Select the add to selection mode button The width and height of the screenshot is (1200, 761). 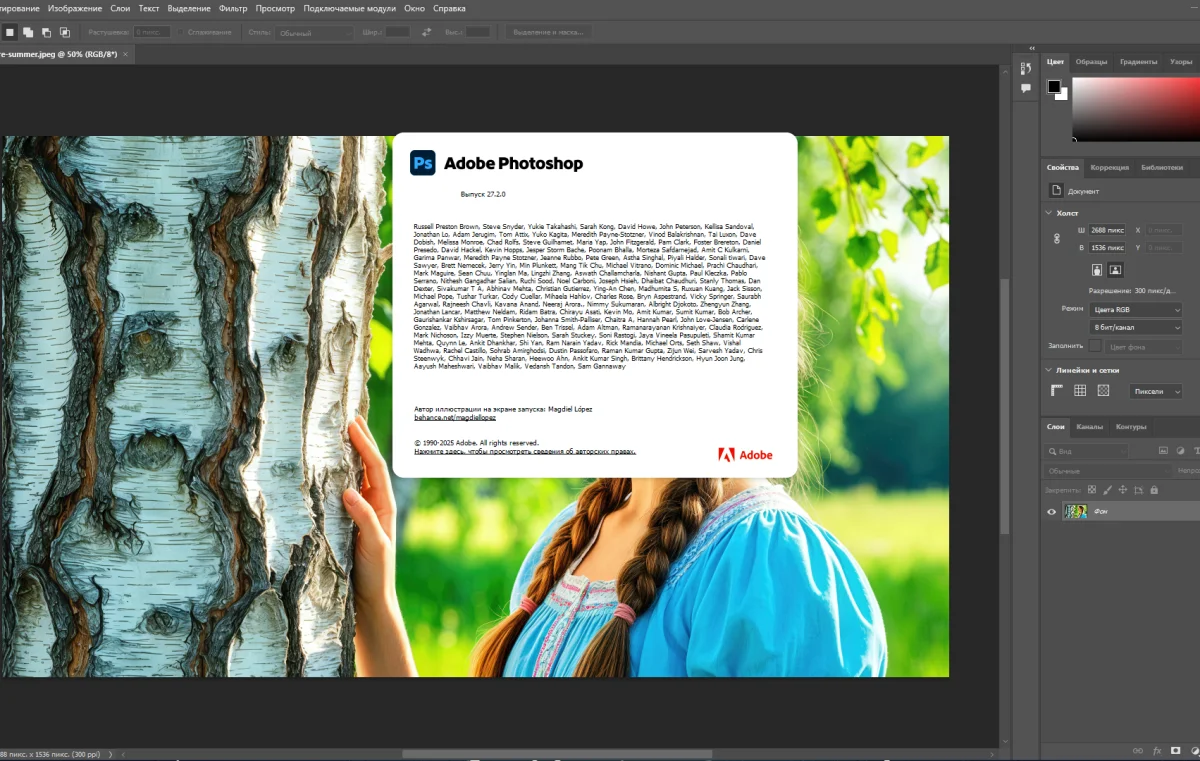[x=28, y=32]
